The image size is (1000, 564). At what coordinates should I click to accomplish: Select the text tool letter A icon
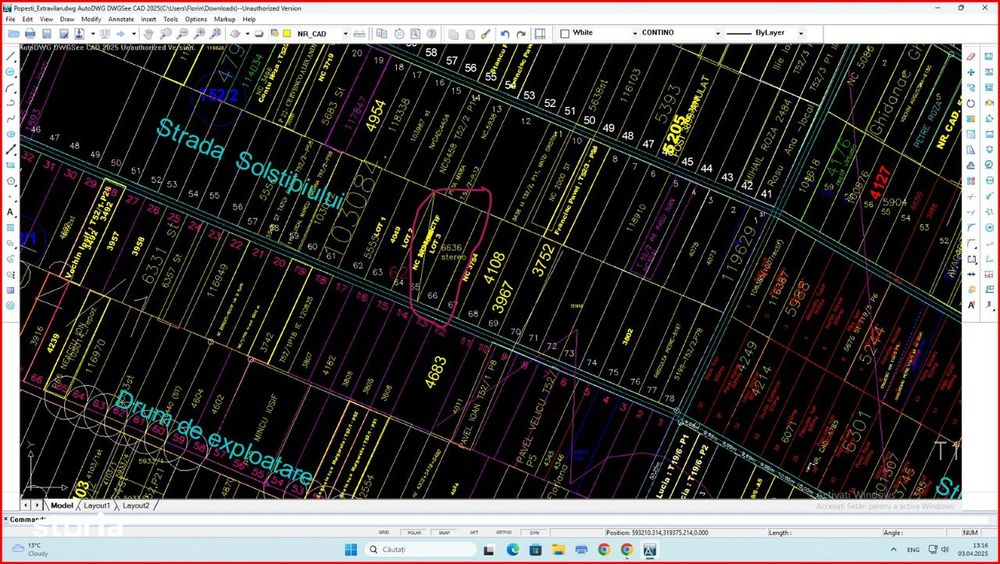click(10, 212)
